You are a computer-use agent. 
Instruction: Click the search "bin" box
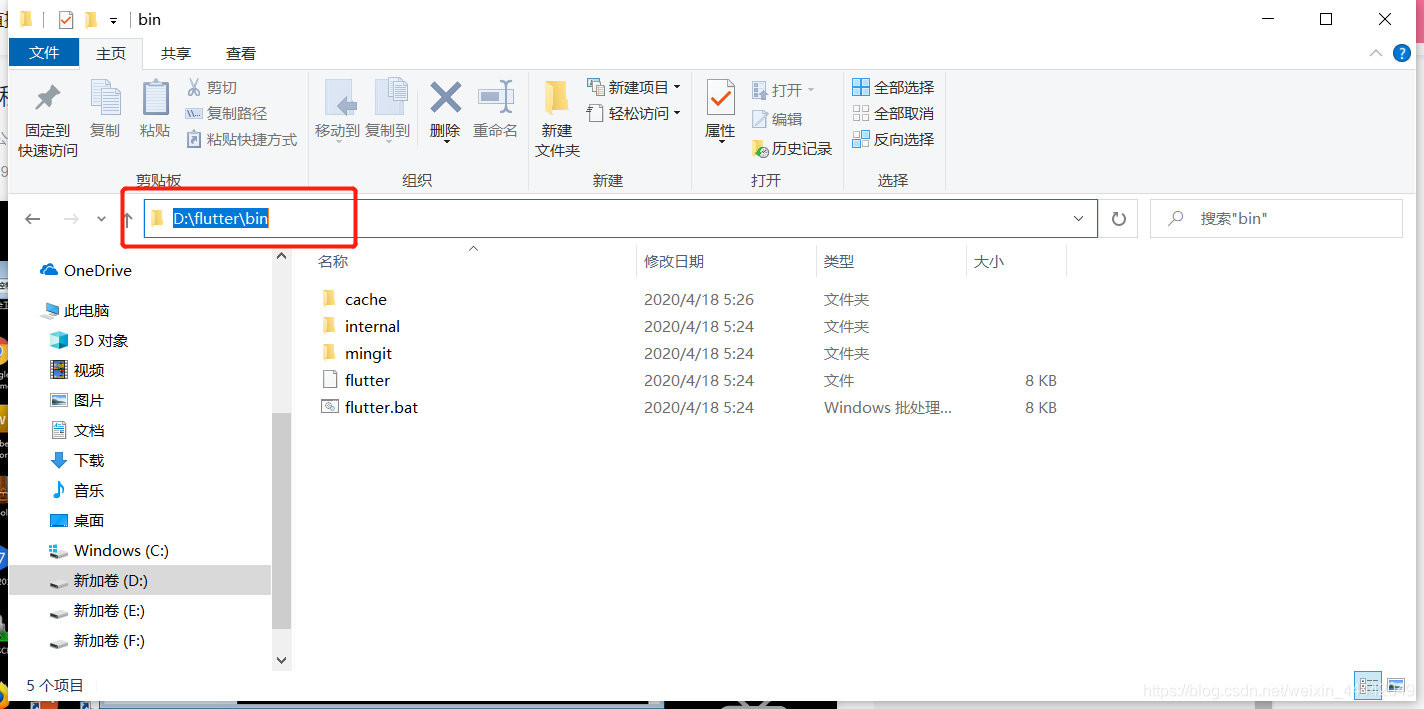pos(1276,218)
